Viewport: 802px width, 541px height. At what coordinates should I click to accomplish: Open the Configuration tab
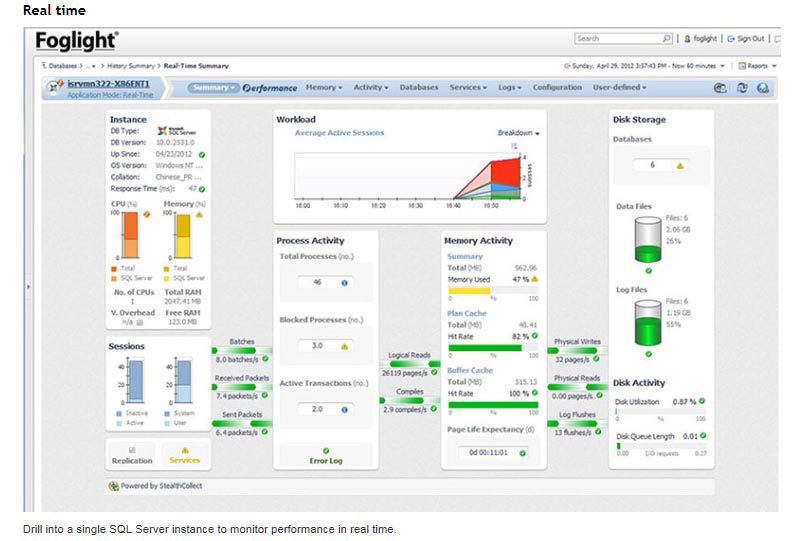click(x=557, y=87)
